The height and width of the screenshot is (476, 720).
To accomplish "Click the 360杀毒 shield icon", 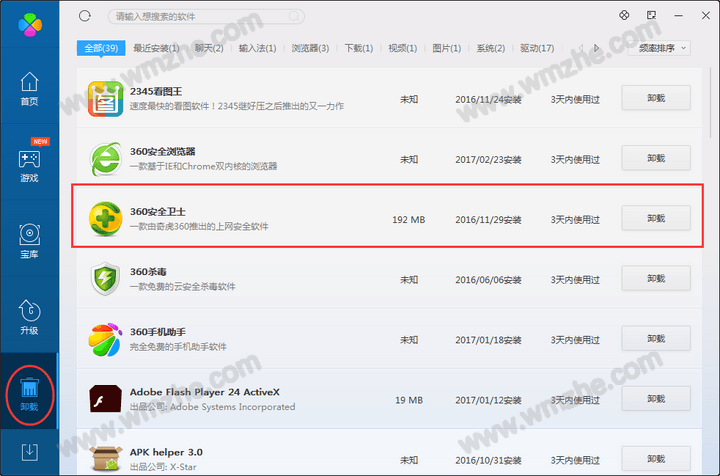I will tap(106, 279).
